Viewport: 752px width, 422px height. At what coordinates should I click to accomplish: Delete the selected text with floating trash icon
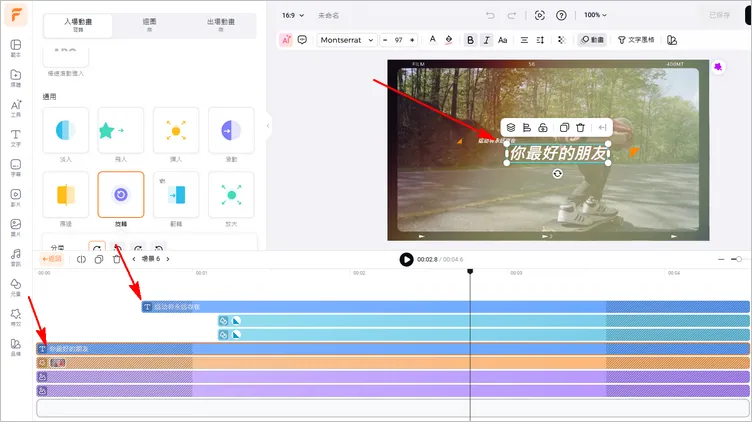(580, 128)
